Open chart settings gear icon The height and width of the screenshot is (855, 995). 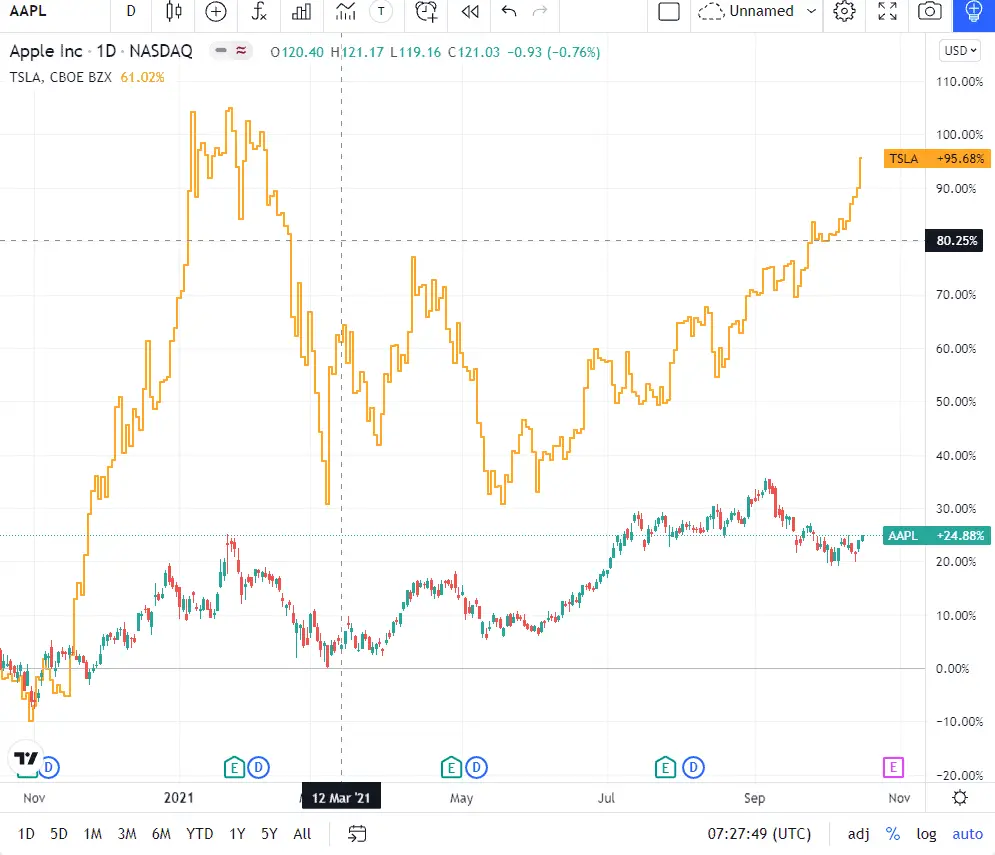[844, 11]
